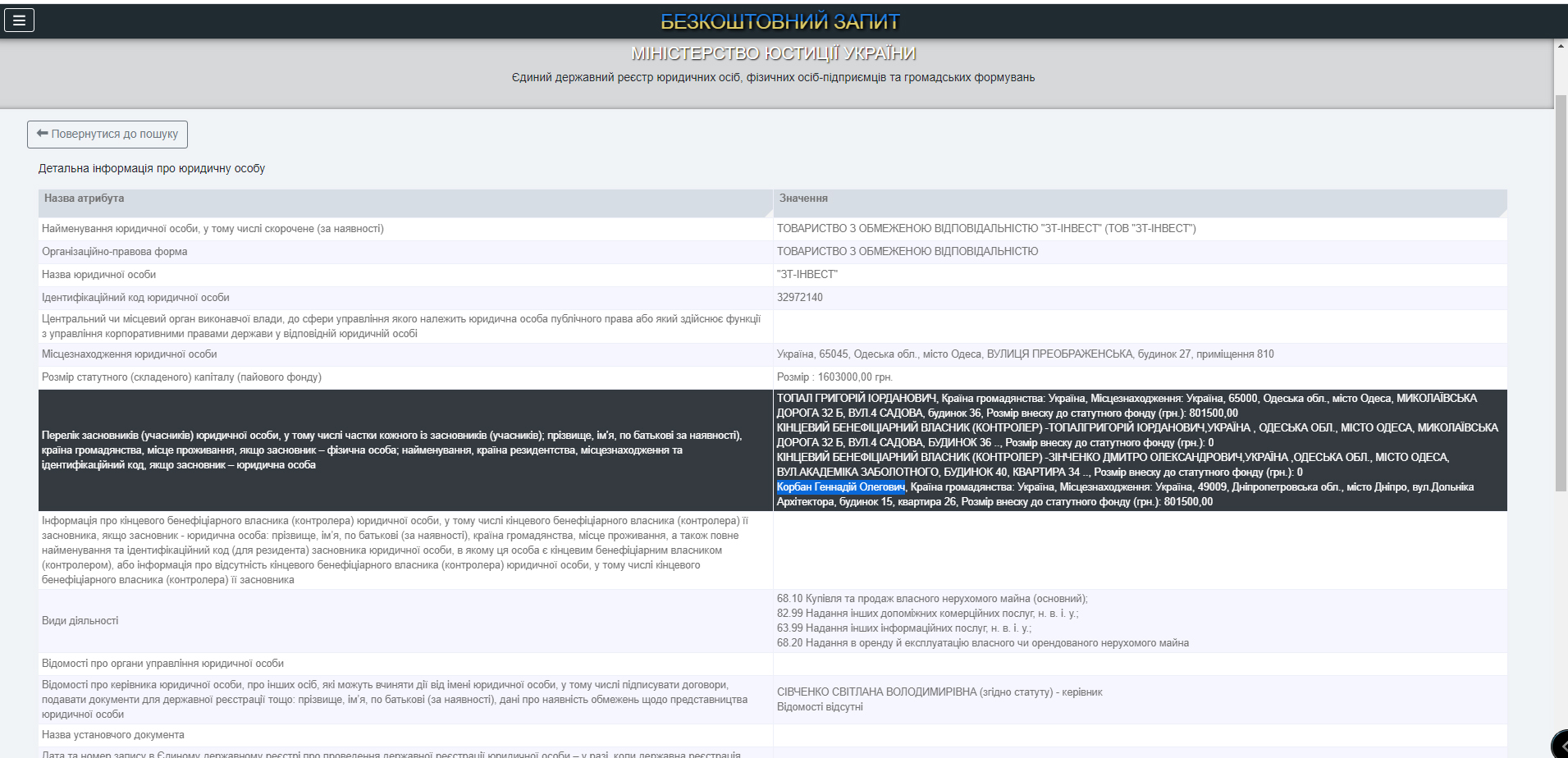Click identification code value 32972140

coord(799,298)
